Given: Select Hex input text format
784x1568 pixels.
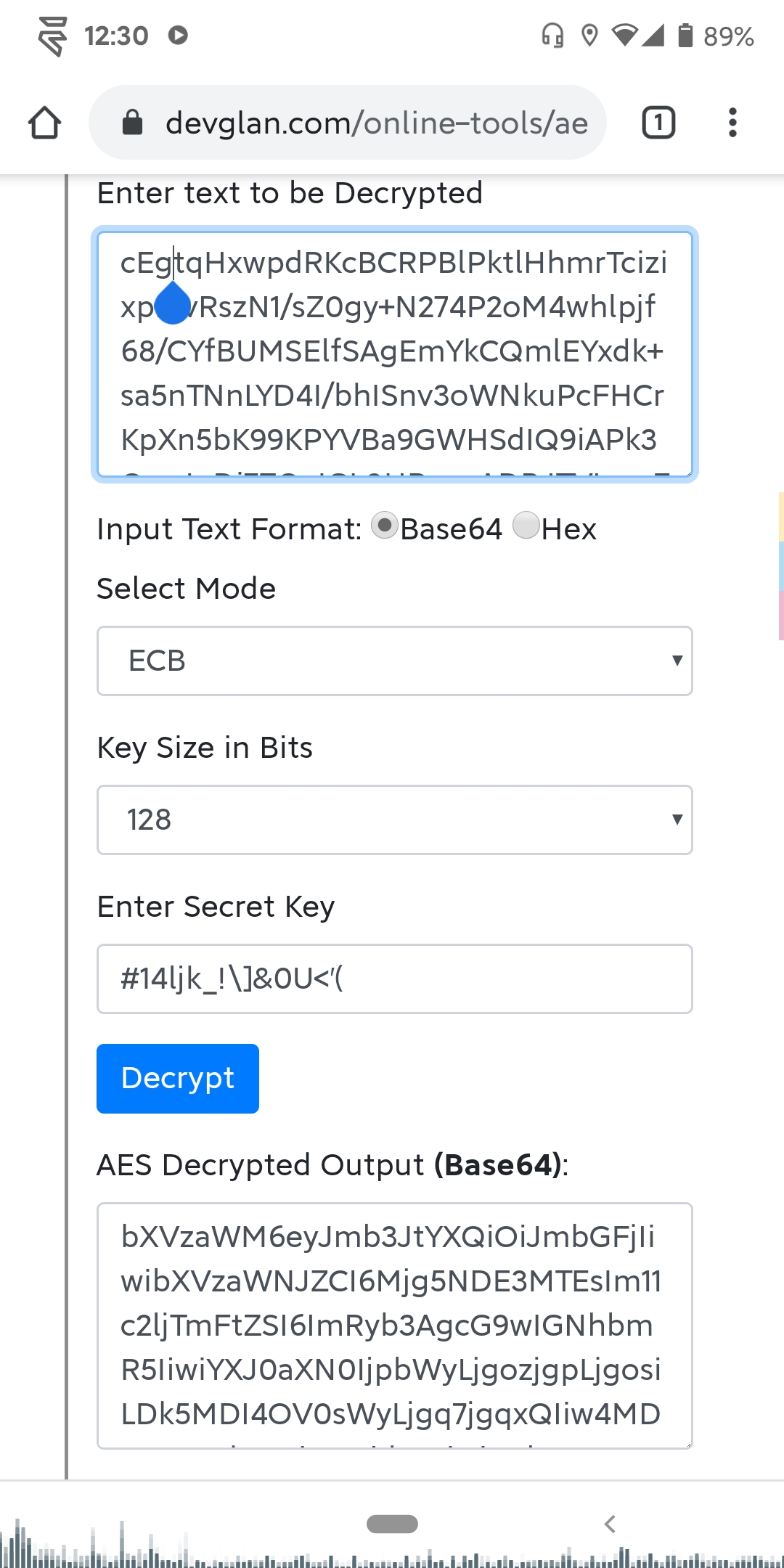Looking at the screenshot, I should coord(526,526).
